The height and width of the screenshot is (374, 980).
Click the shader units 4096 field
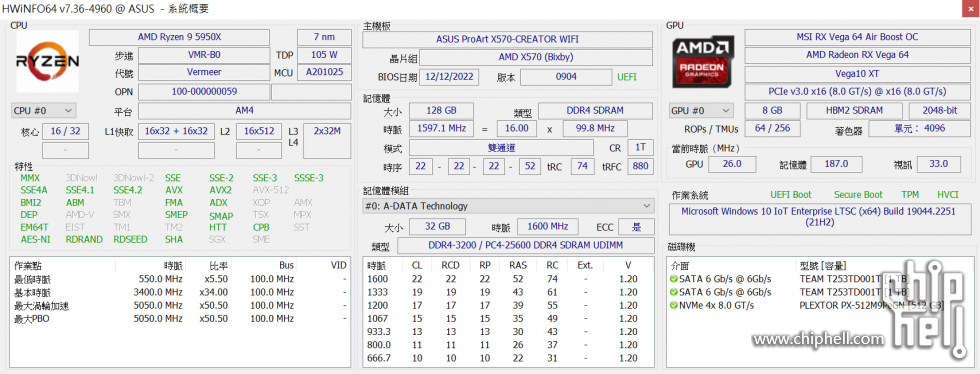click(919, 129)
